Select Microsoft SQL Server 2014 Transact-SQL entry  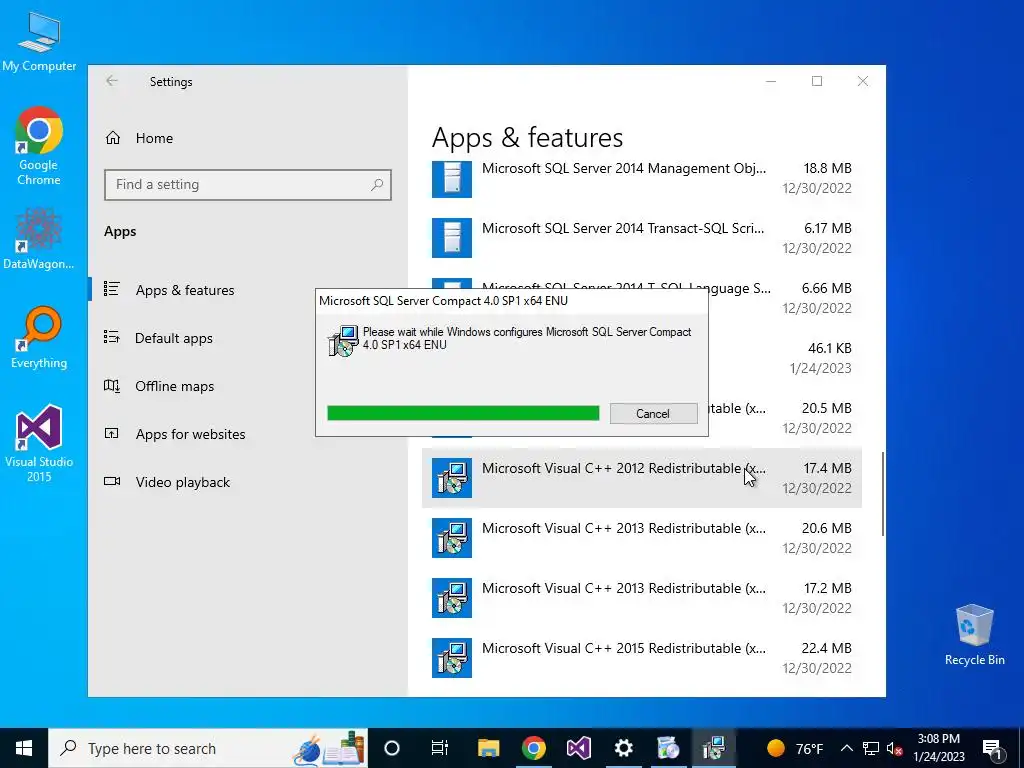coord(642,238)
